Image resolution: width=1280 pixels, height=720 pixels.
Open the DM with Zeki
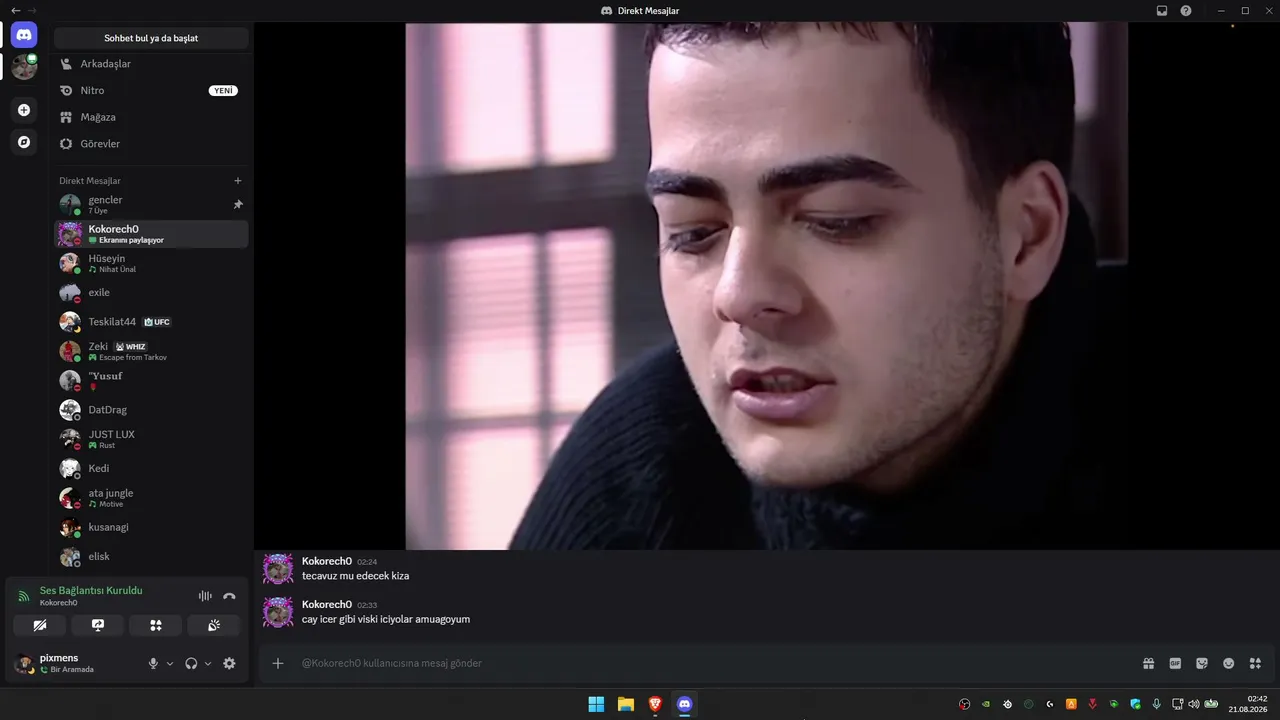click(x=151, y=351)
